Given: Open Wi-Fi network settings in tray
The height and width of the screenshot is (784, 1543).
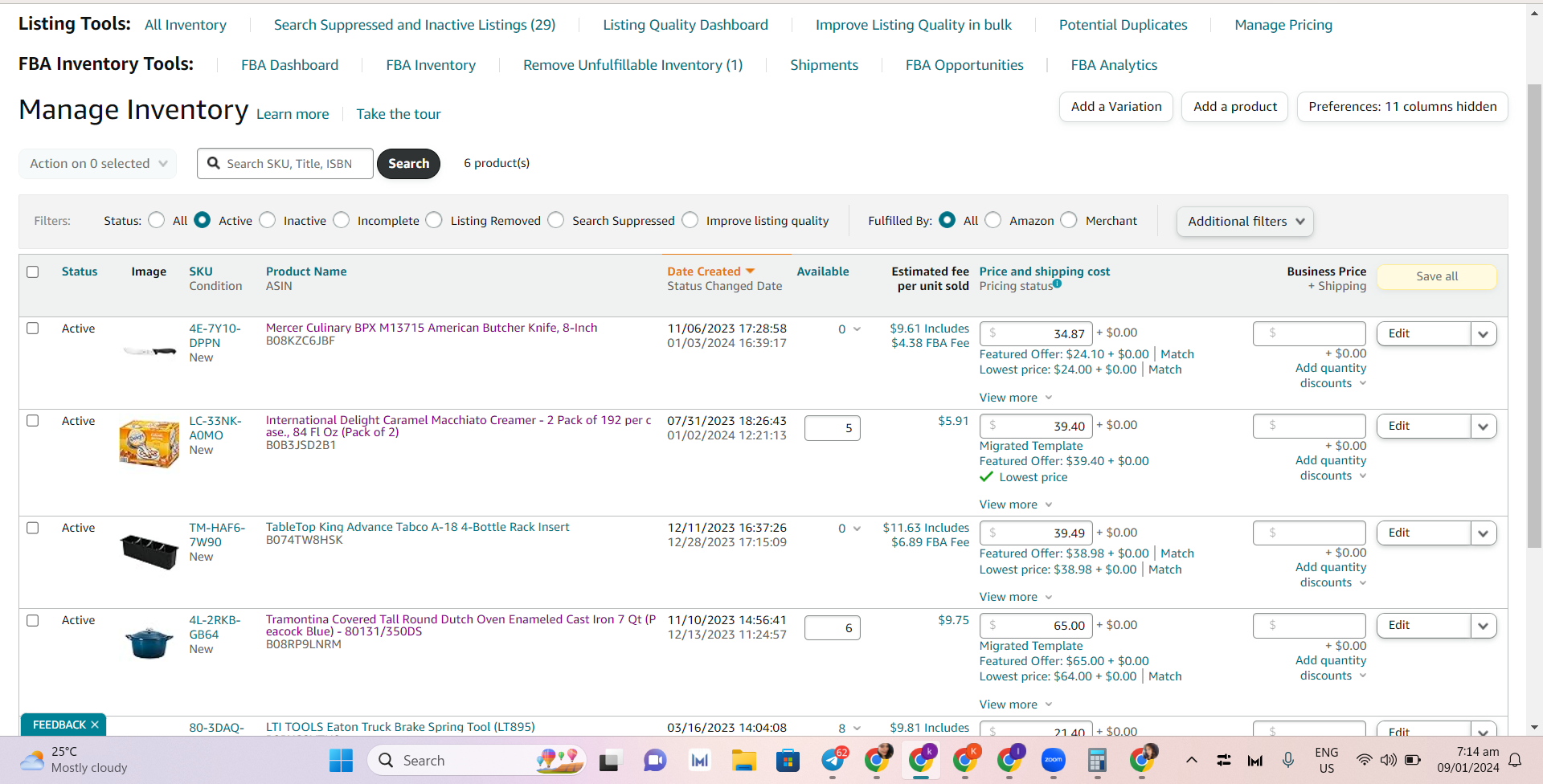Looking at the screenshot, I should tap(1364, 760).
